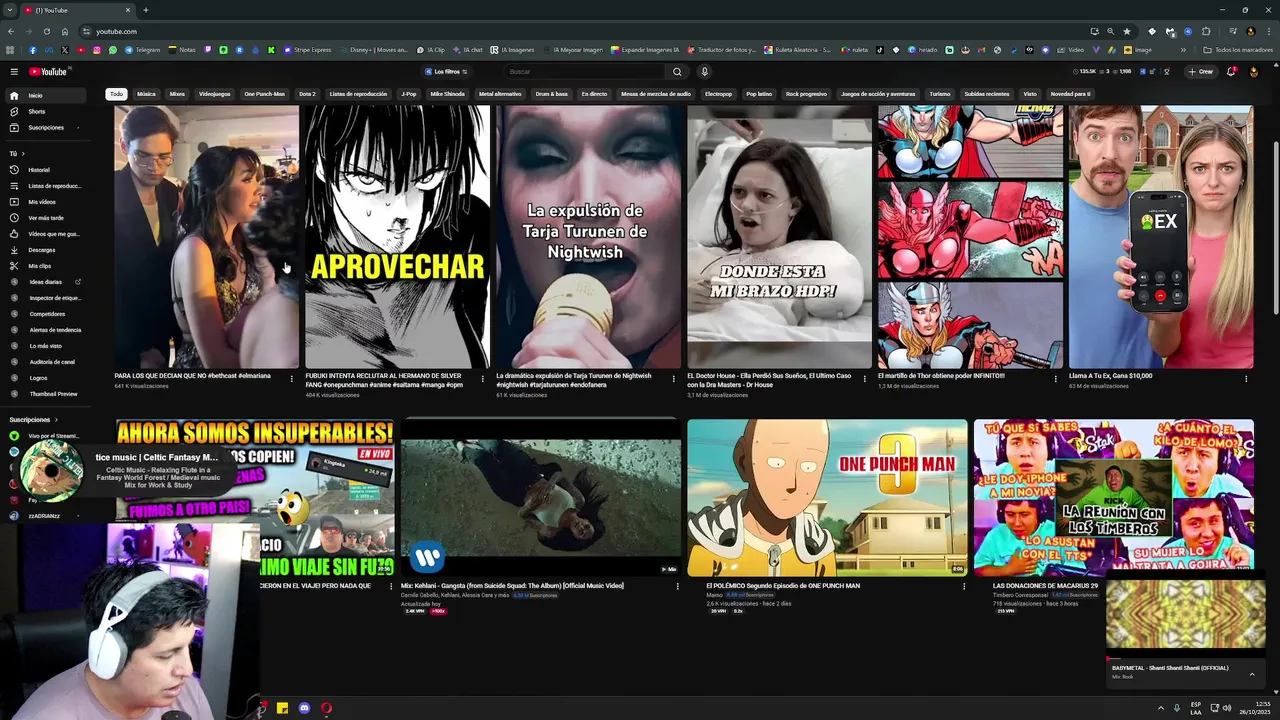Open the account avatar menu
This screenshot has width=1280, height=720.
pyautogui.click(x=1254, y=72)
